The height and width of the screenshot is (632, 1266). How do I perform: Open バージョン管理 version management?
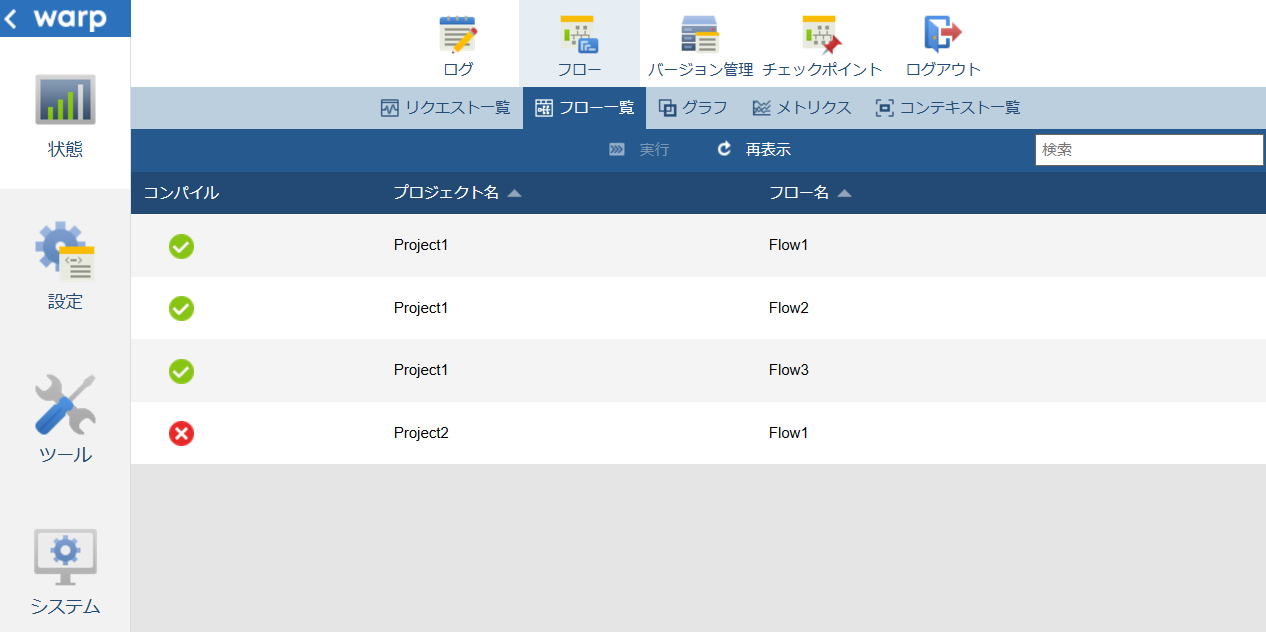coord(700,44)
